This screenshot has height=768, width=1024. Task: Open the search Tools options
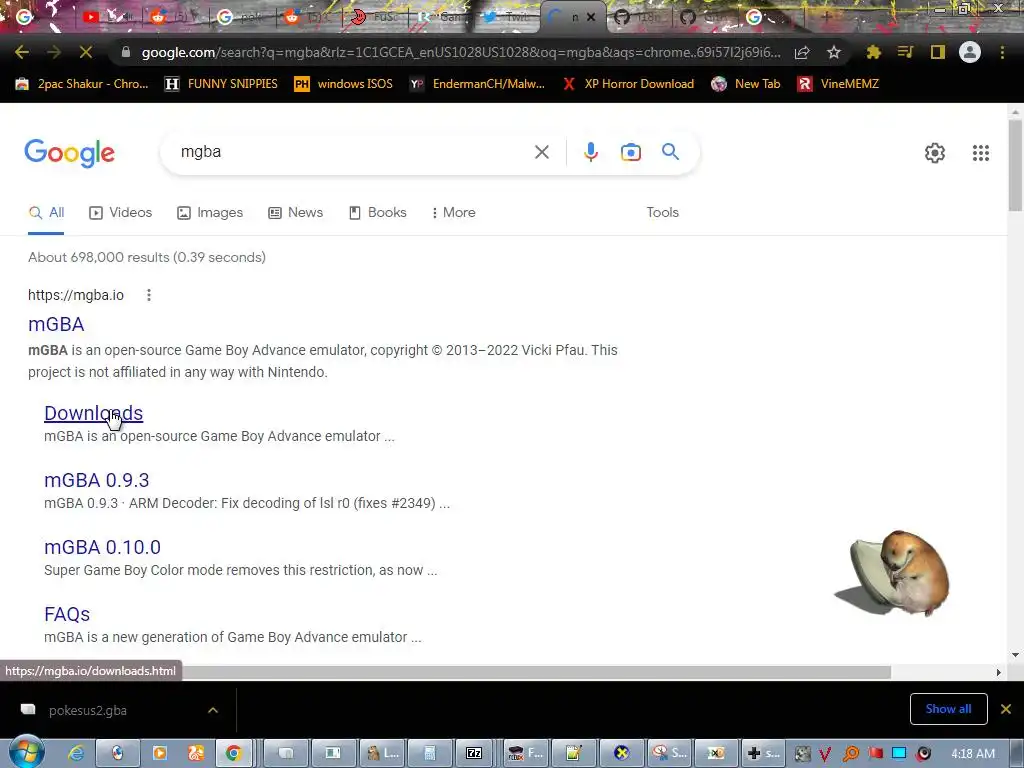[x=663, y=213]
